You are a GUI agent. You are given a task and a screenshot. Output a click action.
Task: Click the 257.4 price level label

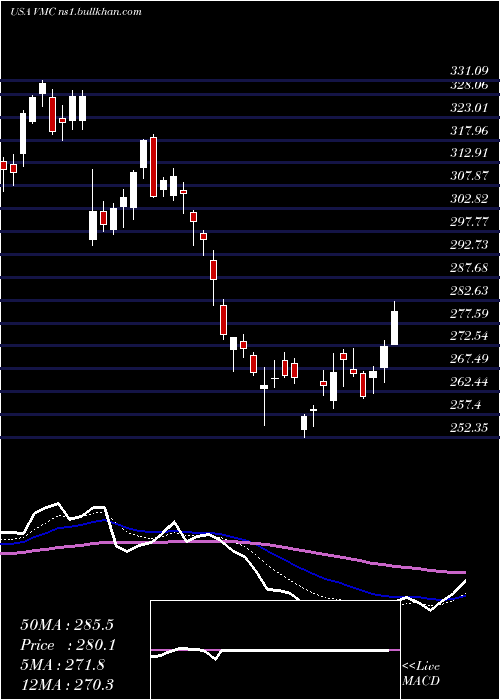pyautogui.click(x=465, y=406)
